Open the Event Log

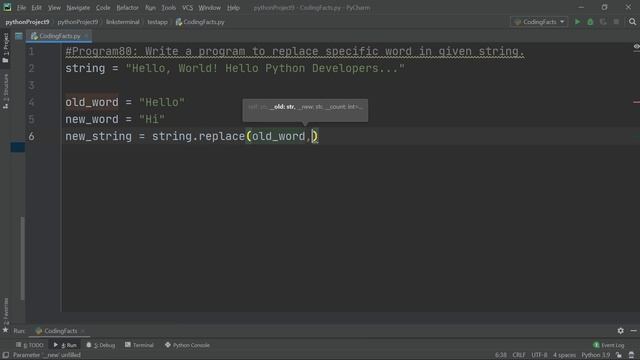(x=609, y=345)
